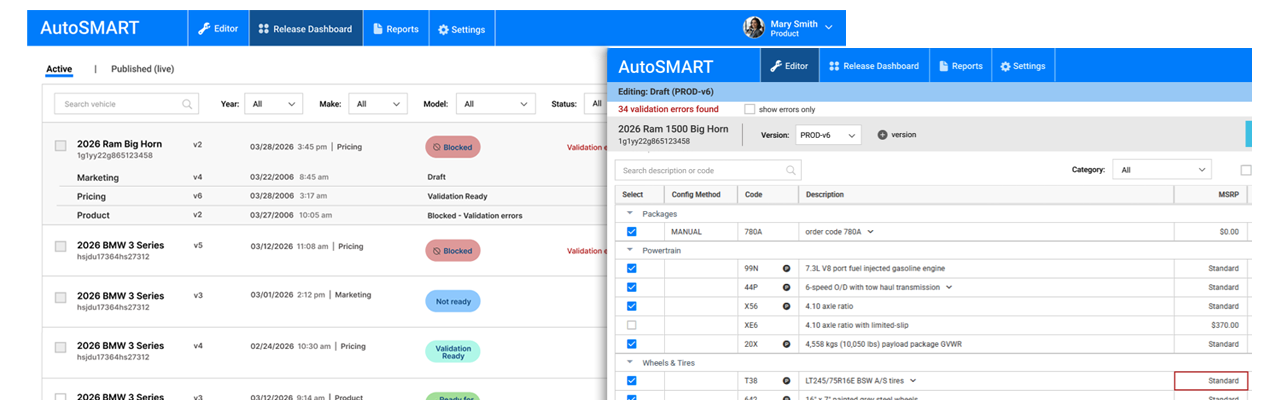Viewport: 1280px width, 400px height.
Task: Click the Settings gear icon in front window
Action: (1004, 66)
